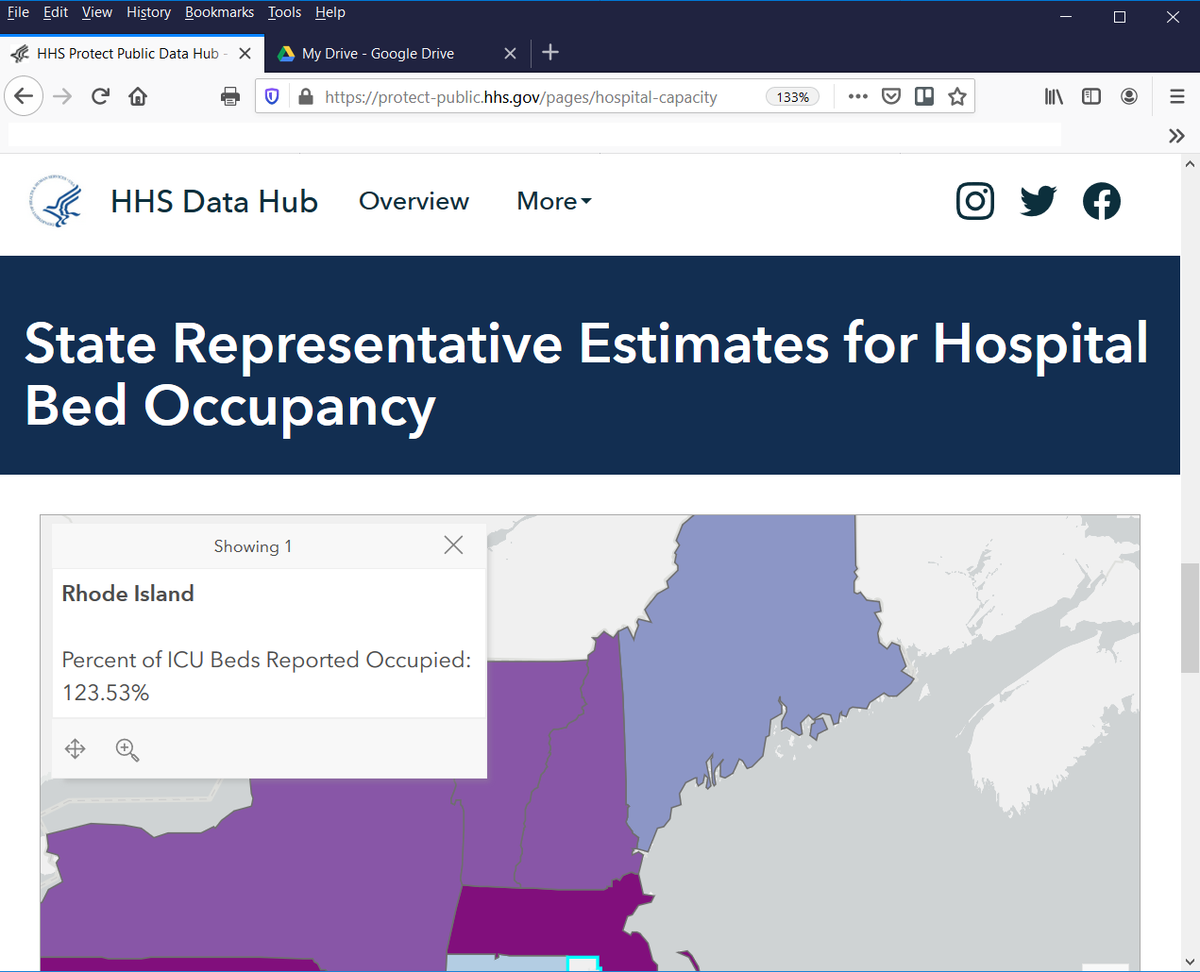Click the 133% zoom level indicator

(792, 96)
